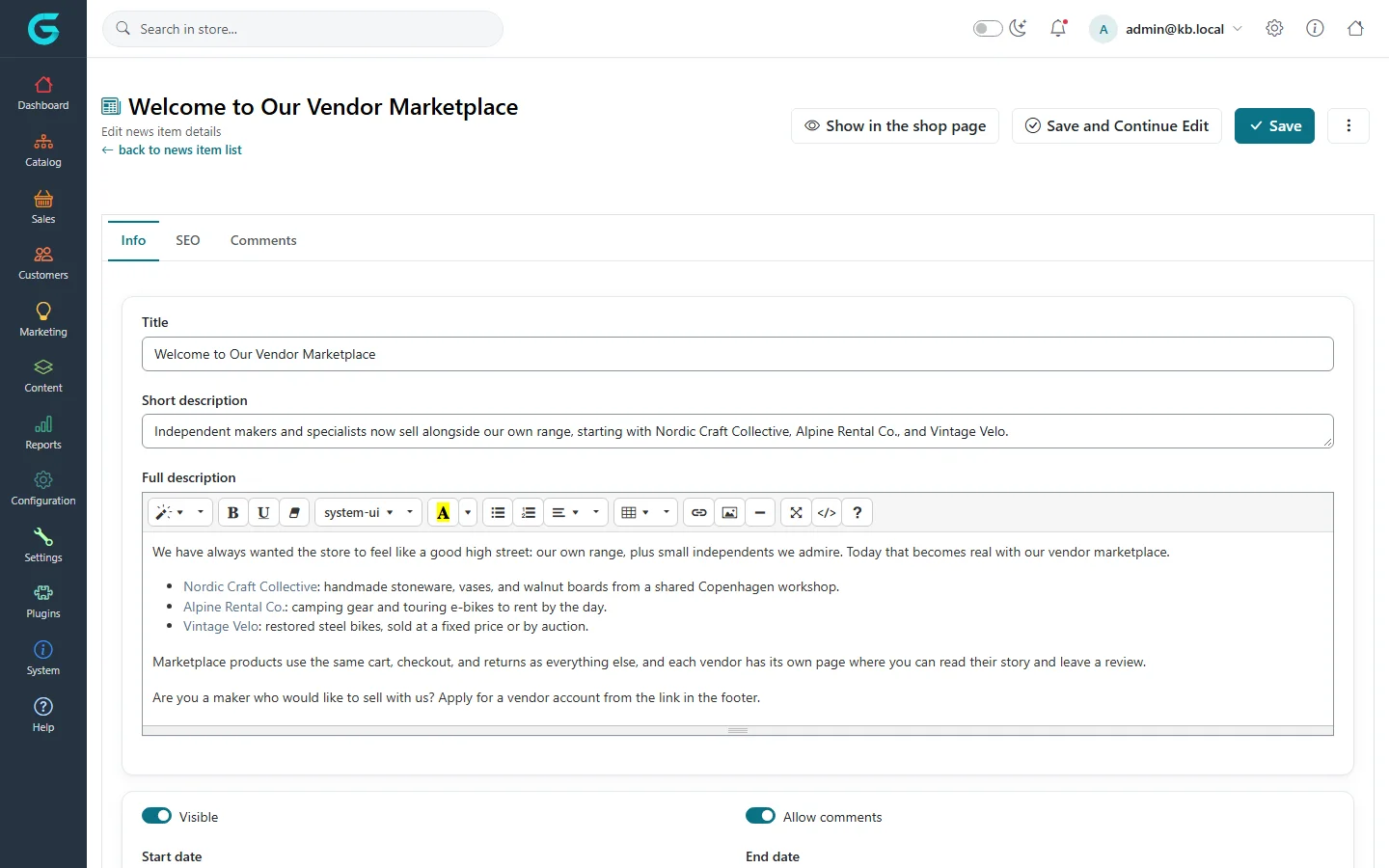Apply underline formatting in the editor
The image size is (1389, 868).
tap(263, 513)
